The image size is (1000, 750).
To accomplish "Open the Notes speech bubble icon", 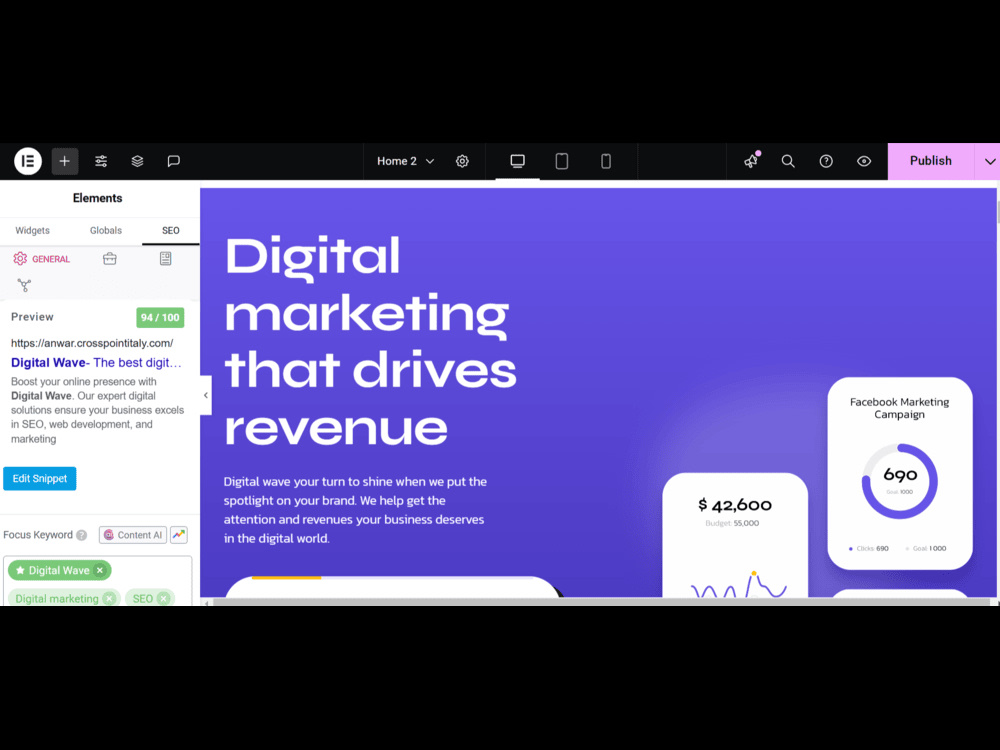I will coord(173,161).
